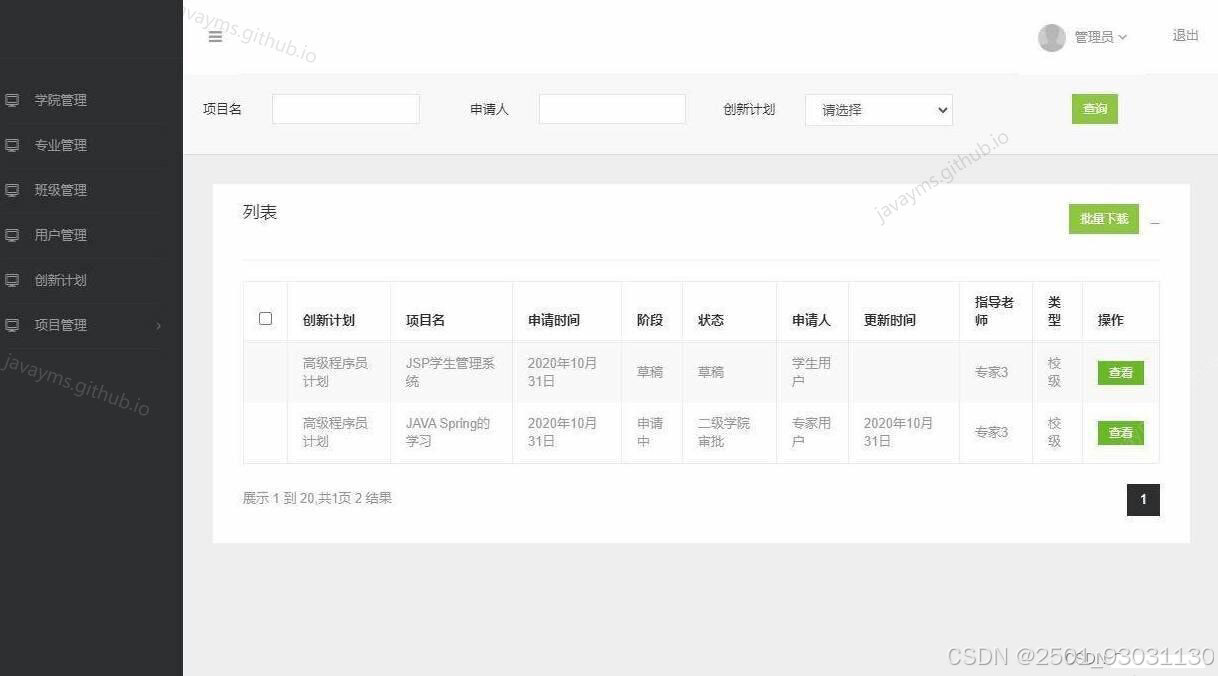This screenshot has height=676, width=1218.
Task: Open 创新计划 in the sidebar
Action: click(x=61, y=280)
